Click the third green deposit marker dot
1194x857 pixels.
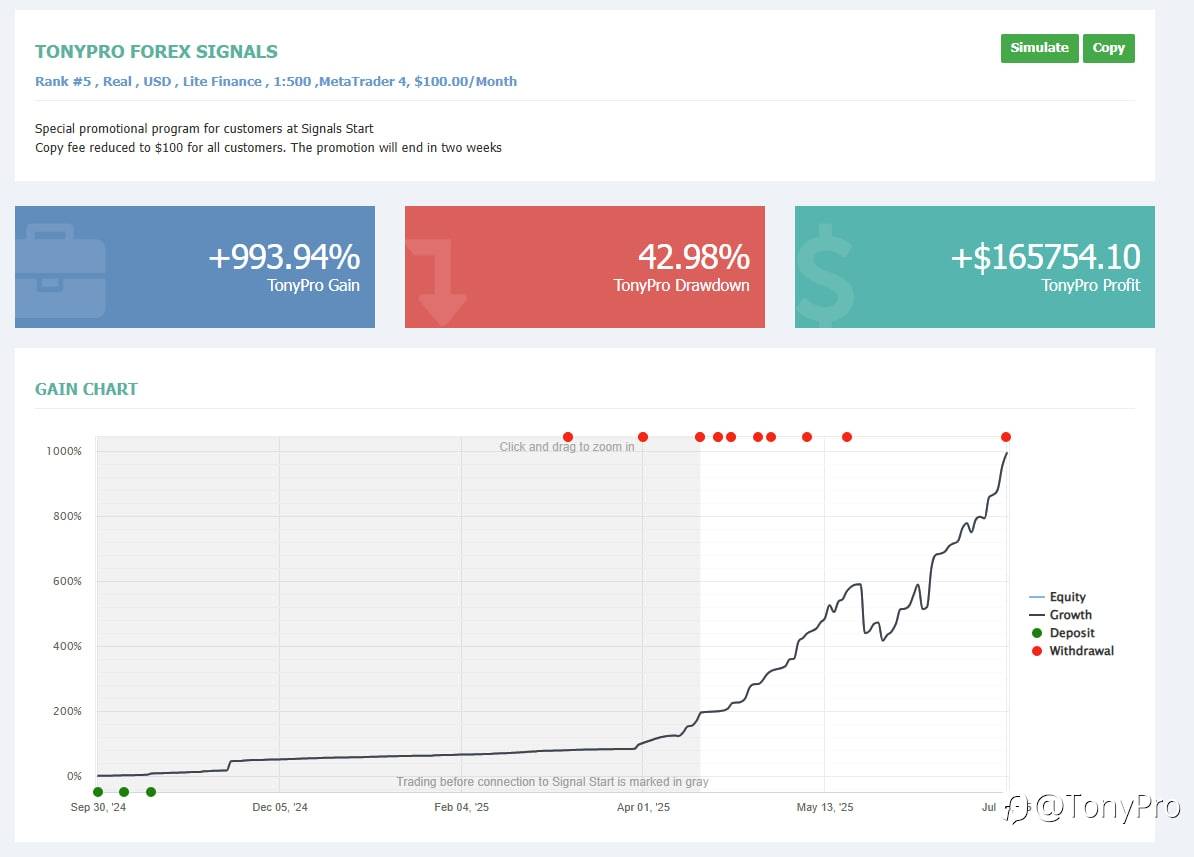[151, 792]
